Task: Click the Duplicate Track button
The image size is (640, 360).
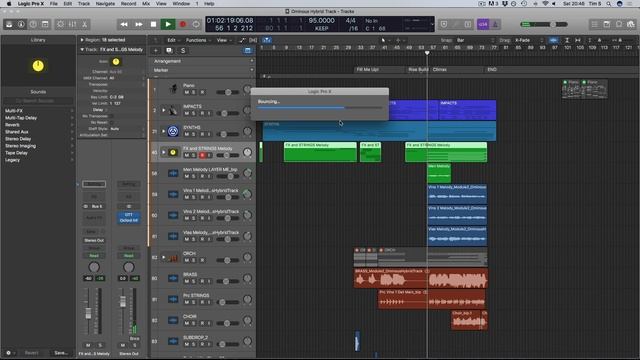Action: (169, 51)
